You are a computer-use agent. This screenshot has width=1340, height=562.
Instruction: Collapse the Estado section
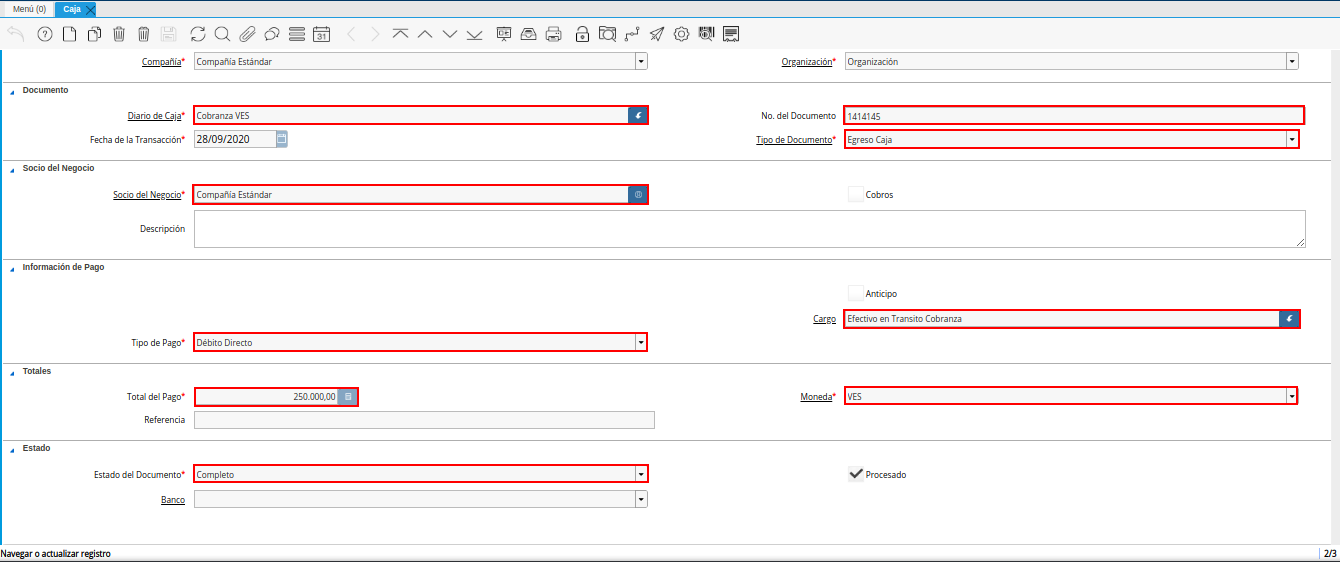point(12,449)
